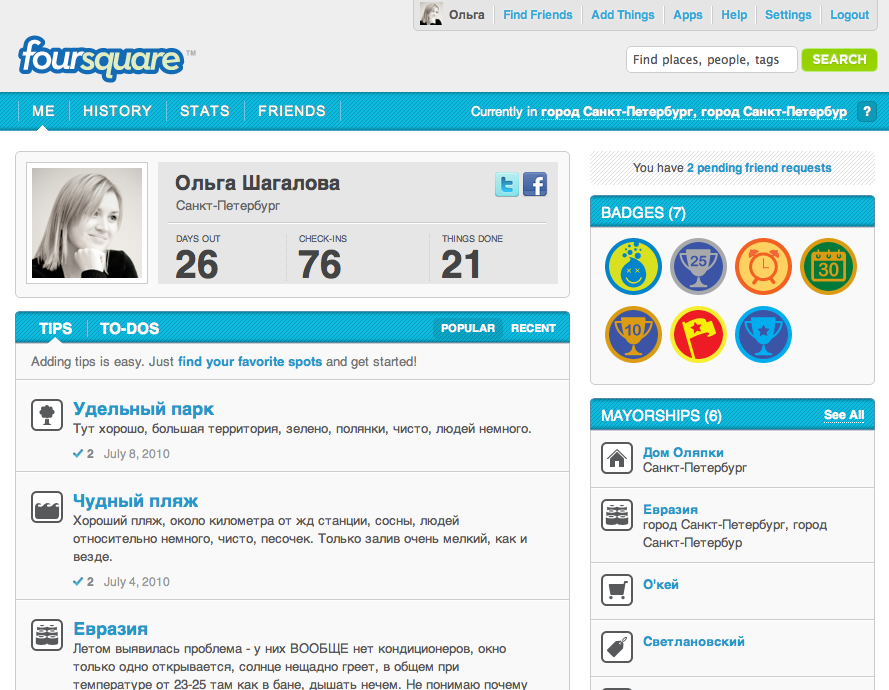
Task: Open О'кей mayorship link
Action: point(661,585)
